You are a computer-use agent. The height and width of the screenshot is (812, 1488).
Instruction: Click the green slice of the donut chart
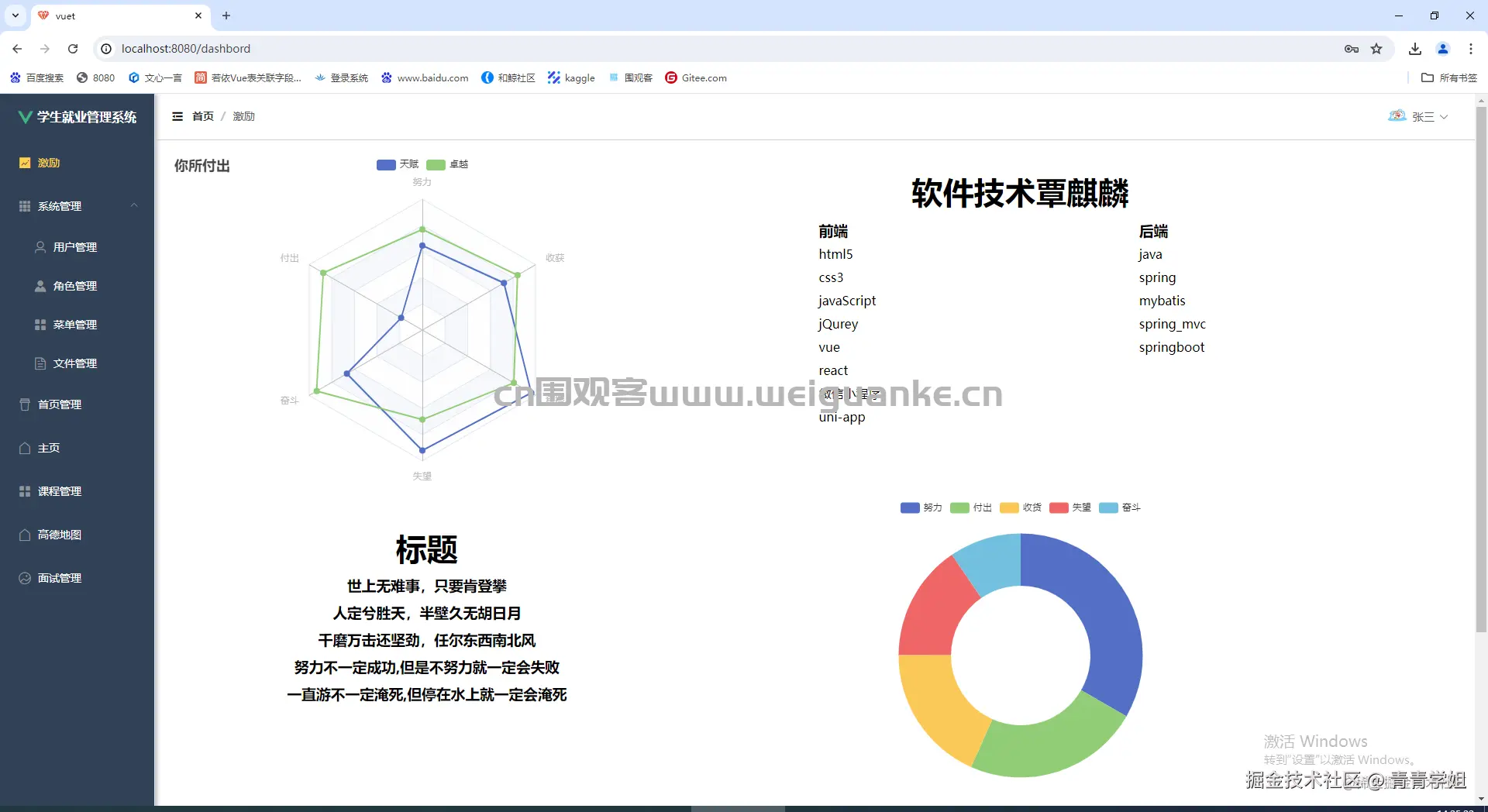coord(1046,748)
